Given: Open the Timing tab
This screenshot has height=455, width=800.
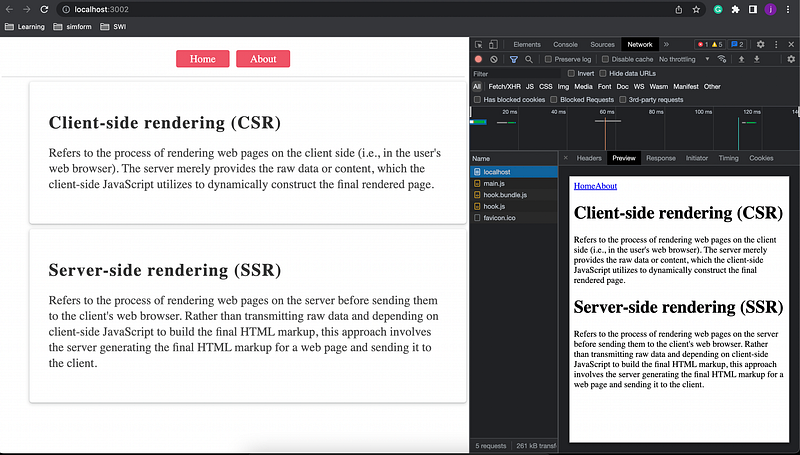Looking at the screenshot, I should 729,158.
